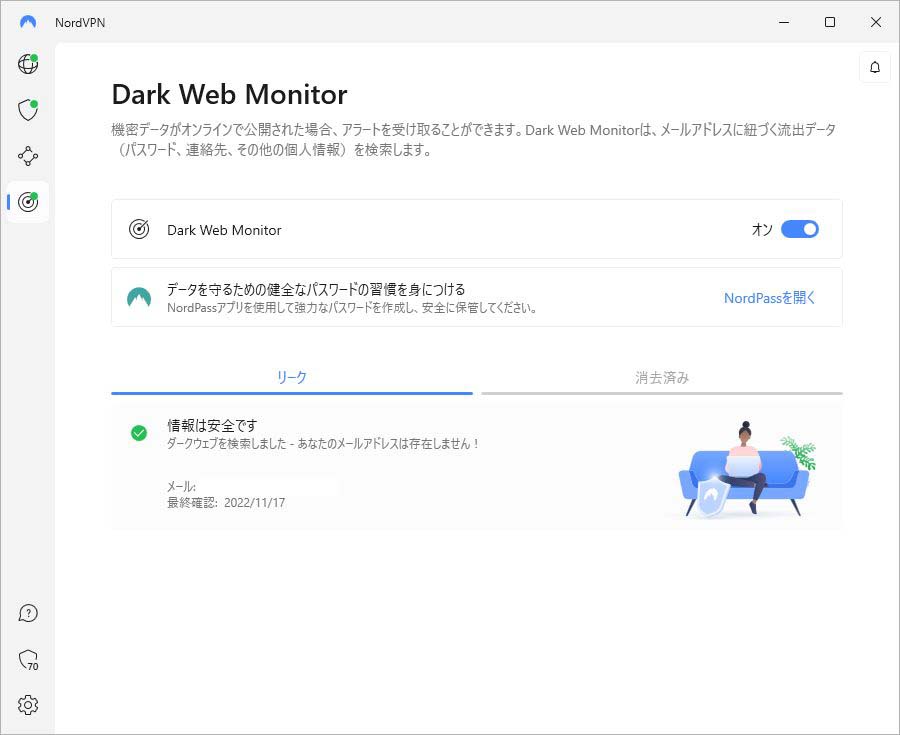Click the 最終確認: 2022/11/17 text

pyautogui.click(x=226, y=503)
